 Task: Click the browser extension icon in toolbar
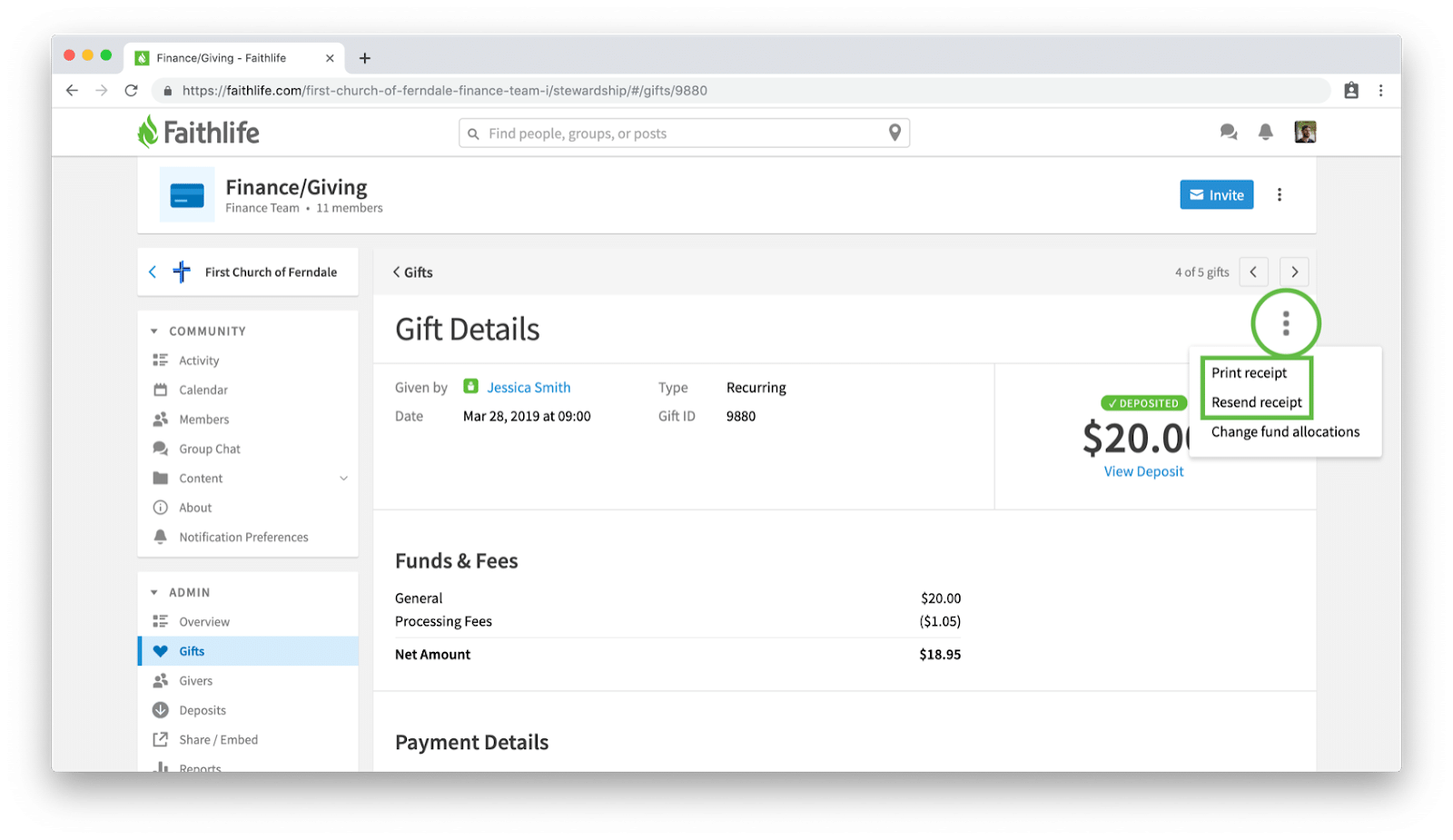pos(1351,90)
